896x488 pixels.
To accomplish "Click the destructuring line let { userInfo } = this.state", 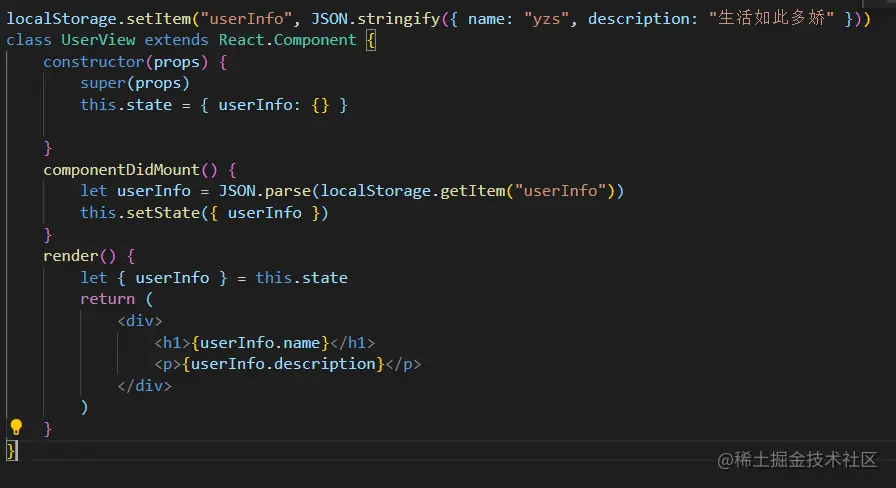I will tap(214, 278).
